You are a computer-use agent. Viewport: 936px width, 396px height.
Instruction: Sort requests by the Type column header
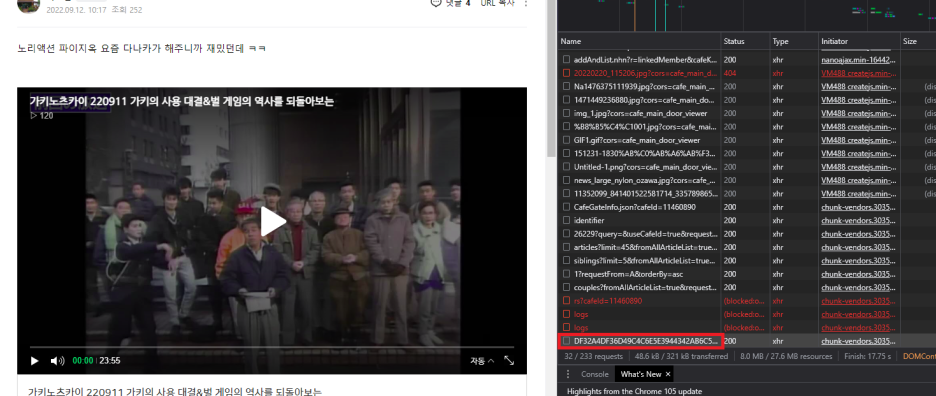click(793, 42)
